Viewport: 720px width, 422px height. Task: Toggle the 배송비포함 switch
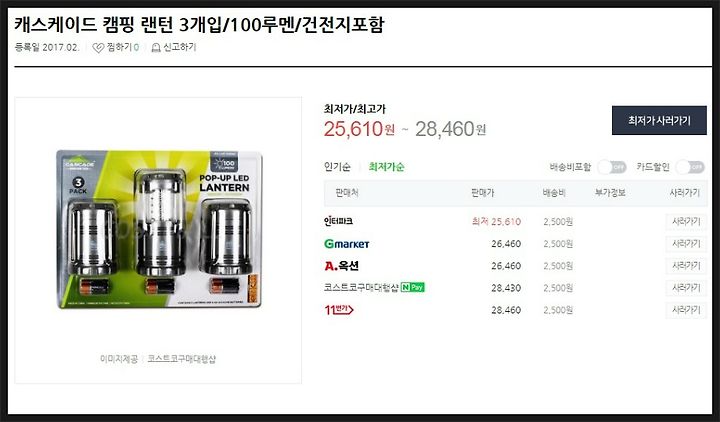click(612, 167)
